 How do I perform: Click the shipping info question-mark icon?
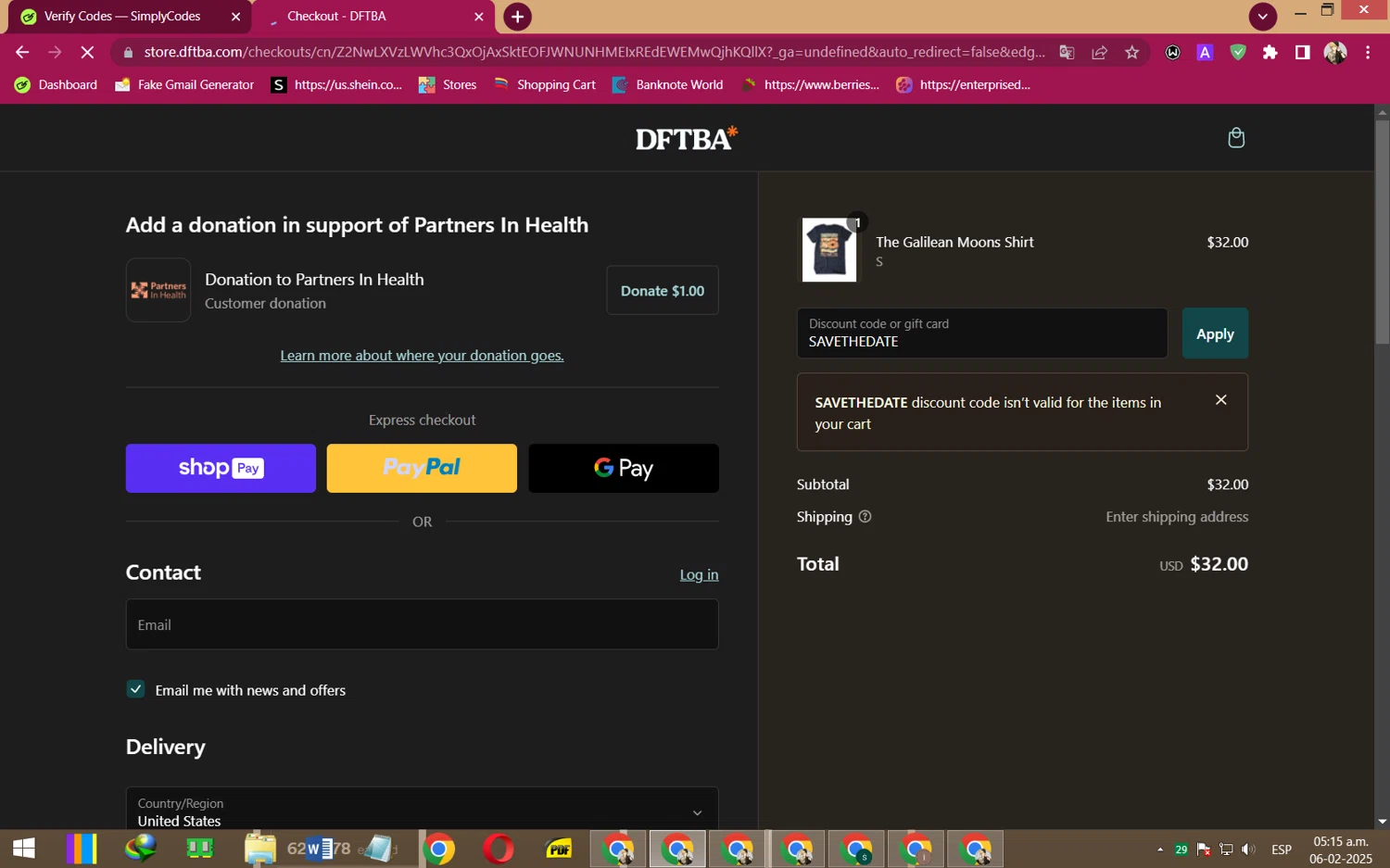865,517
